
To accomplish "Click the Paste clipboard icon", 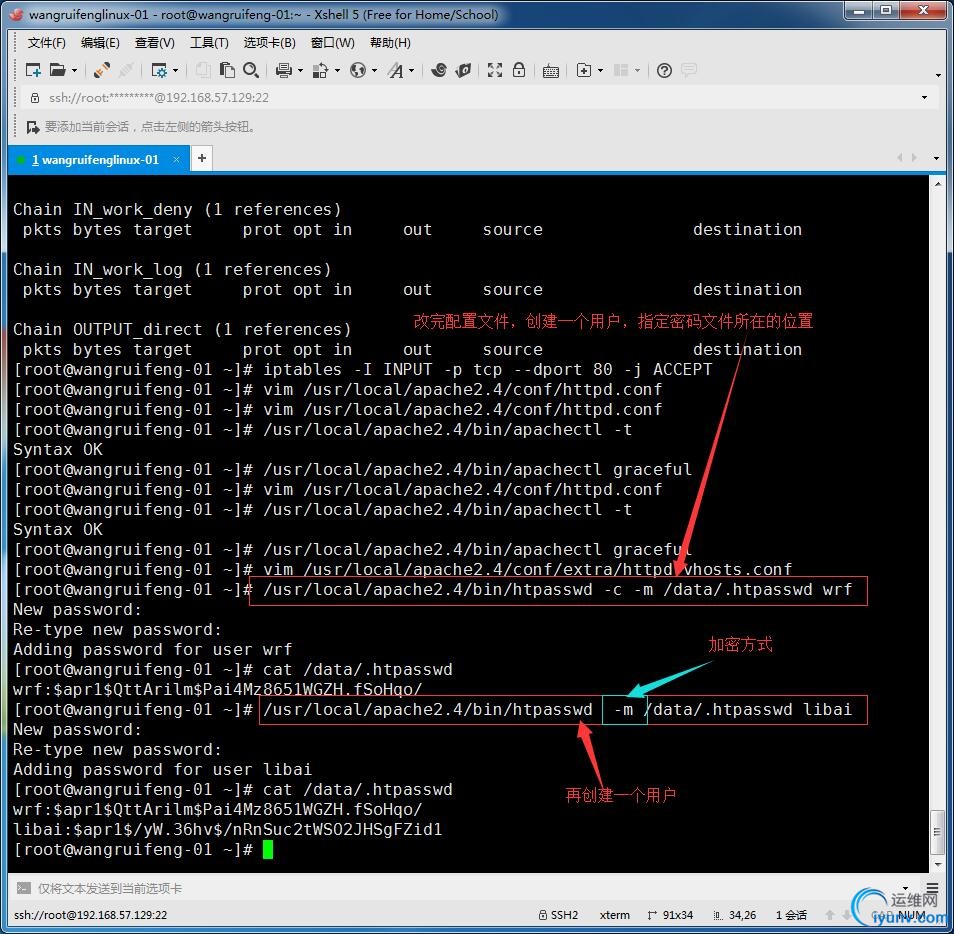I will click(x=226, y=71).
